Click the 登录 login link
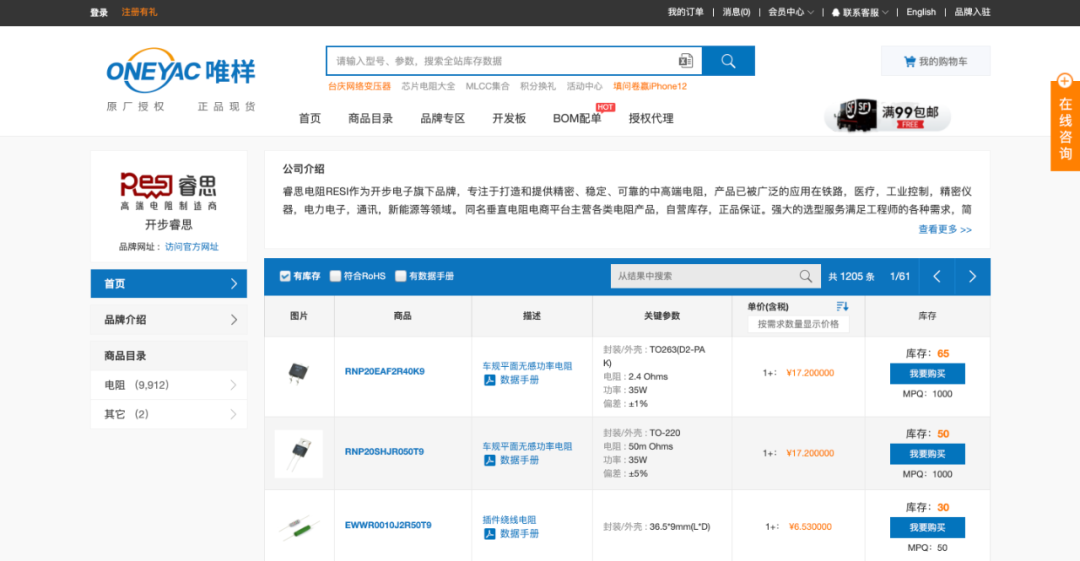 (x=98, y=12)
